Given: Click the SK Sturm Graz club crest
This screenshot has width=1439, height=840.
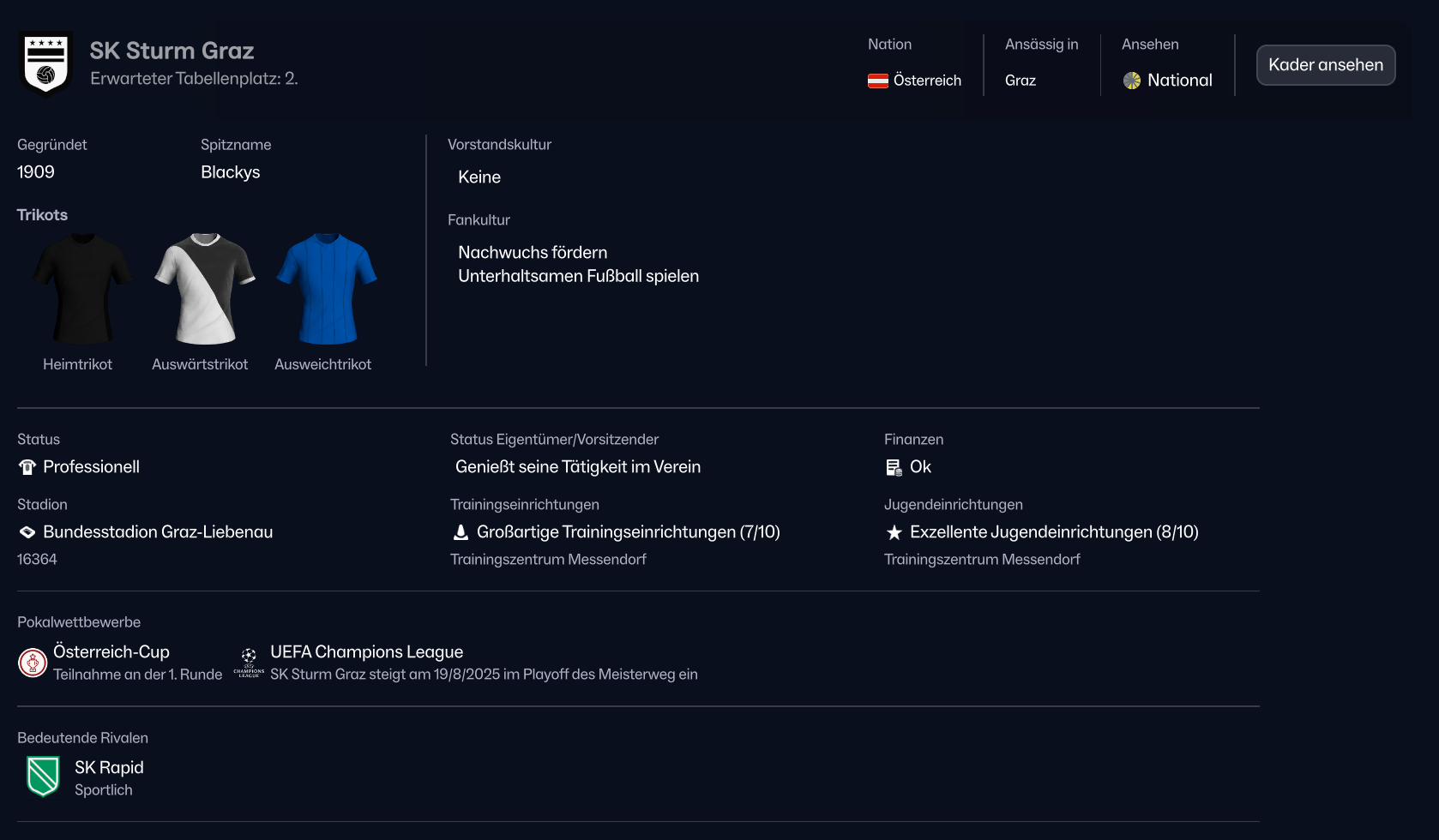Looking at the screenshot, I should pos(45,64).
